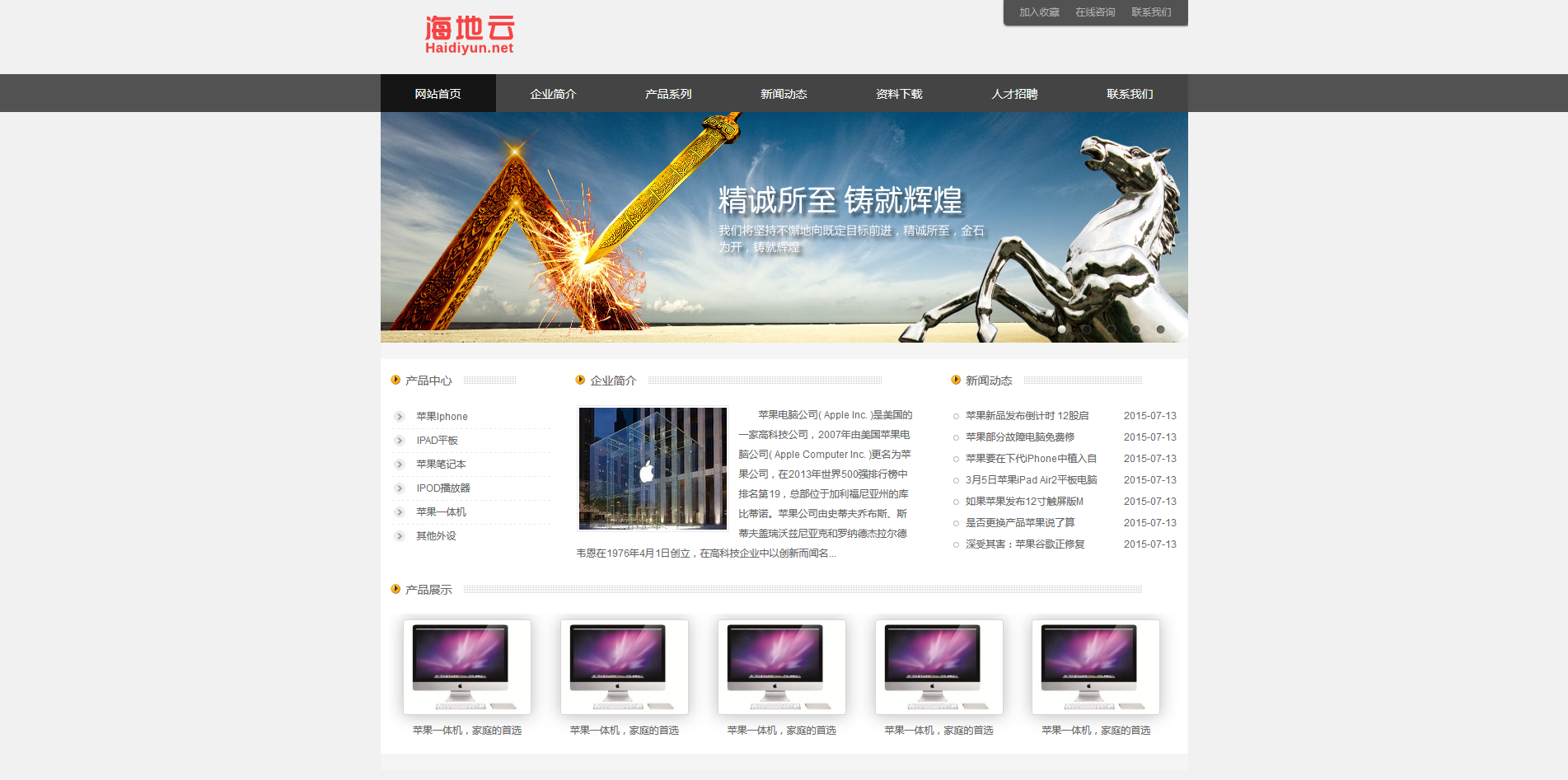This screenshot has width=1568, height=780.
Task: Click the arrow icon beside 其他外设
Action: tap(400, 536)
